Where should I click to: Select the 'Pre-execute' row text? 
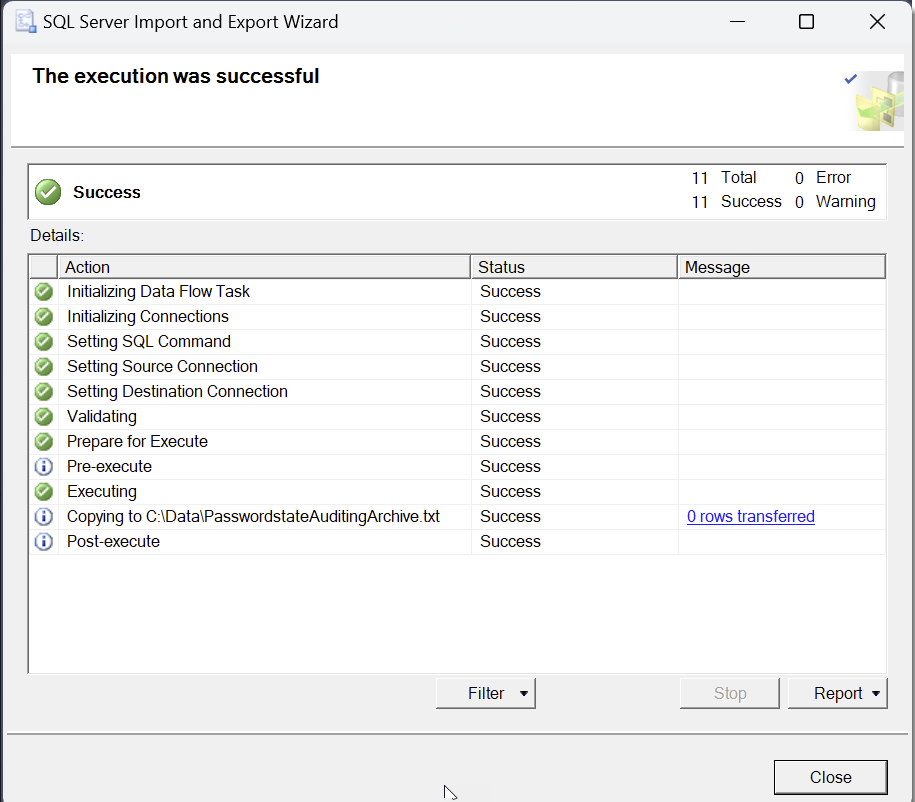(109, 467)
